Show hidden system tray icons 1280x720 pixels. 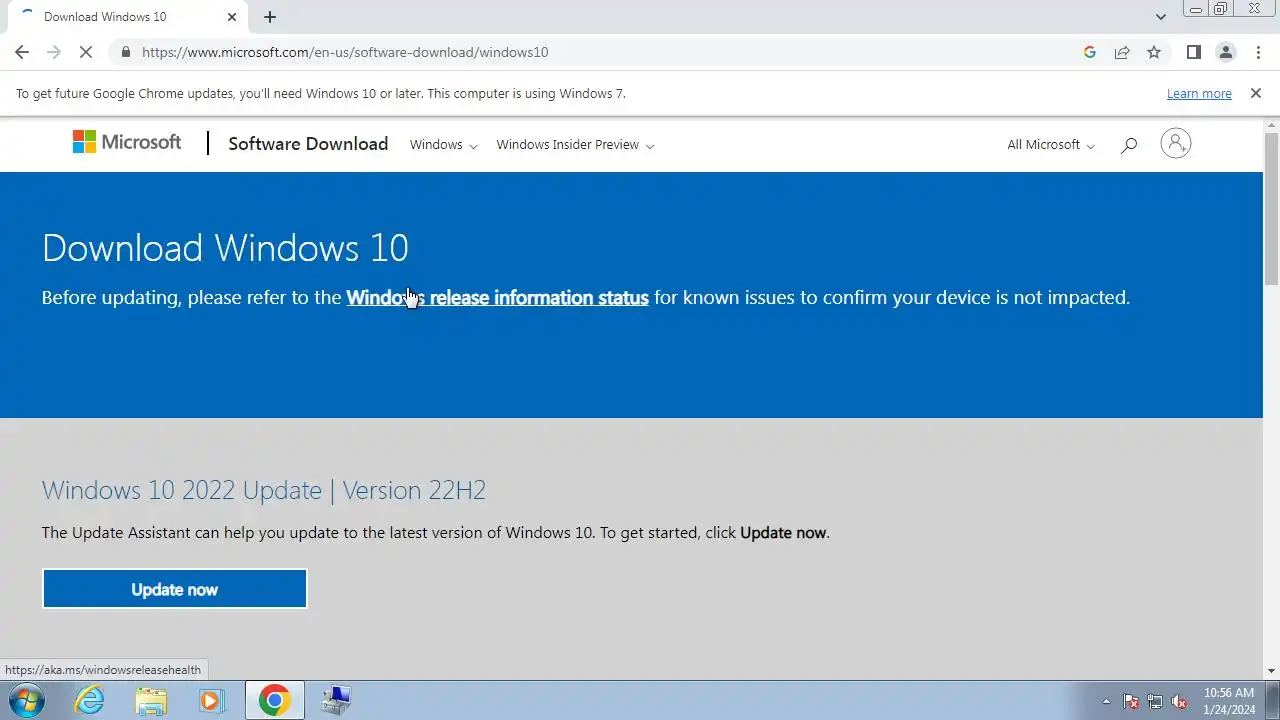click(1106, 701)
